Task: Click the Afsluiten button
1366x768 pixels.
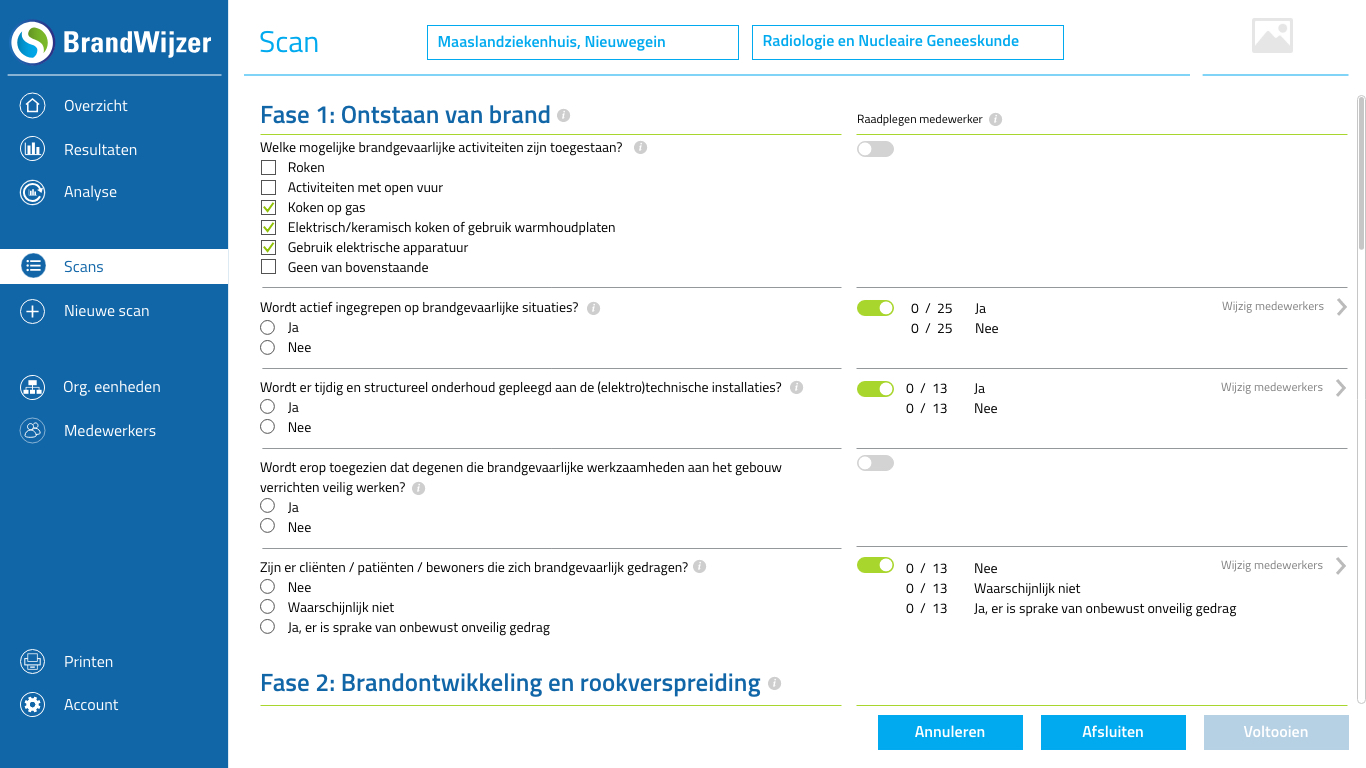Action: (1113, 732)
